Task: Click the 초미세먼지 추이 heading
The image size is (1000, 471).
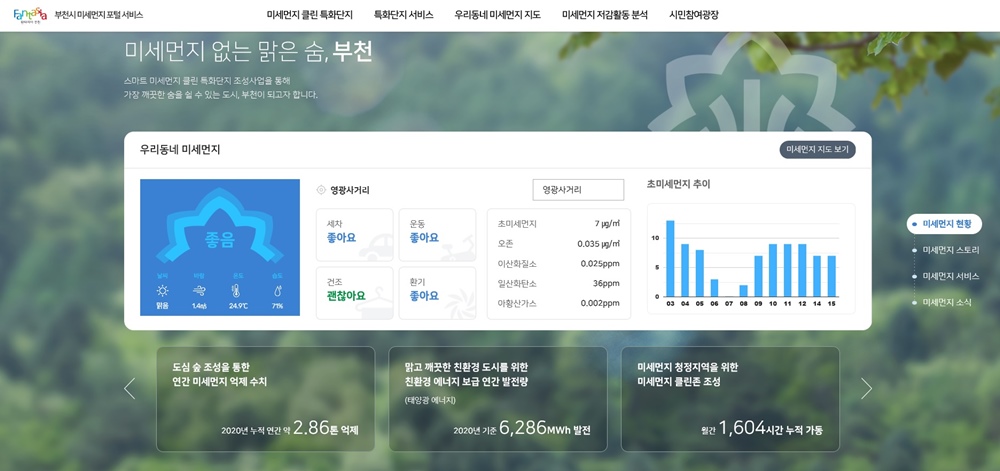Action: (679, 184)
